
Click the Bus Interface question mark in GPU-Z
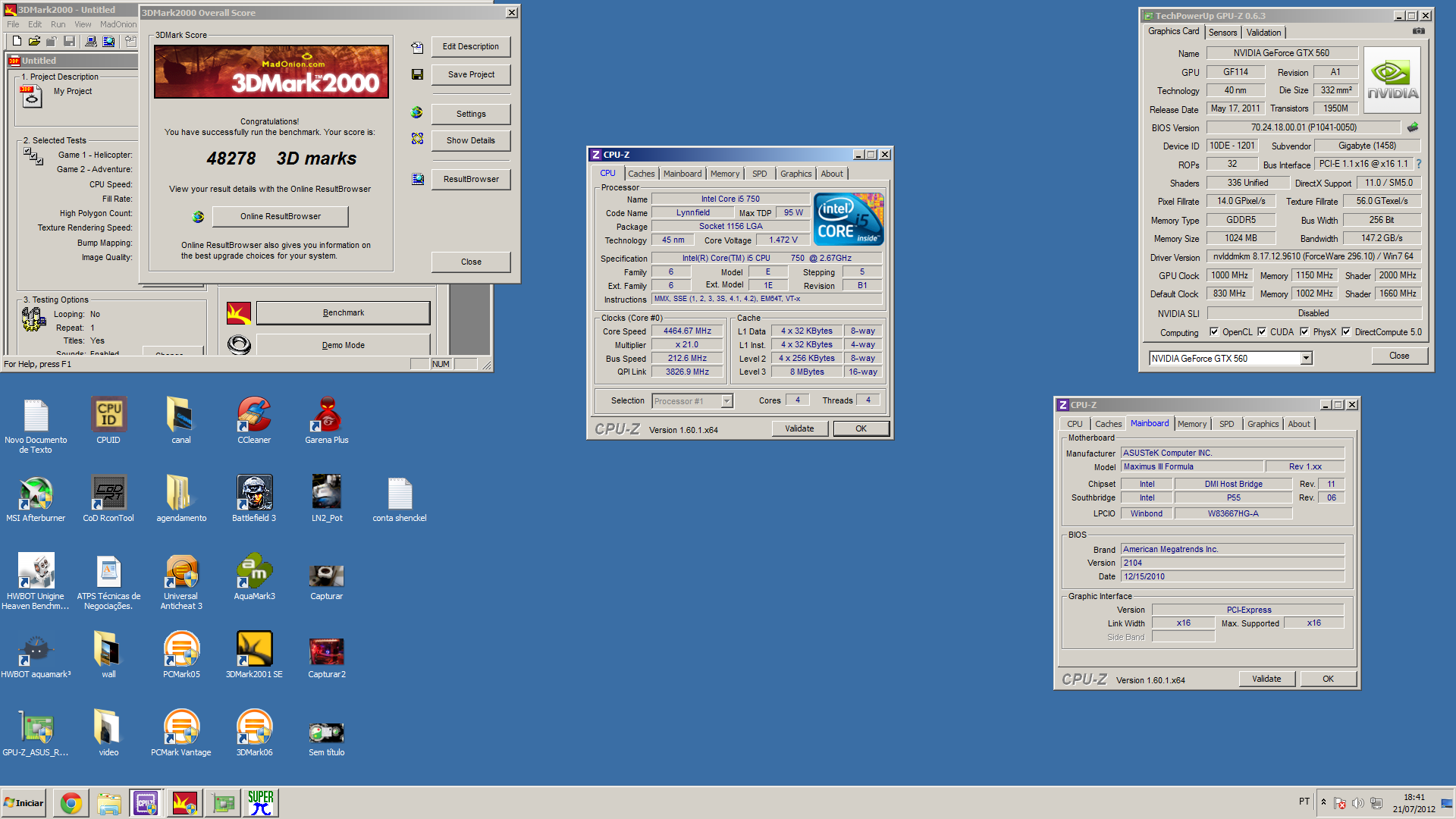(1418, 164)
